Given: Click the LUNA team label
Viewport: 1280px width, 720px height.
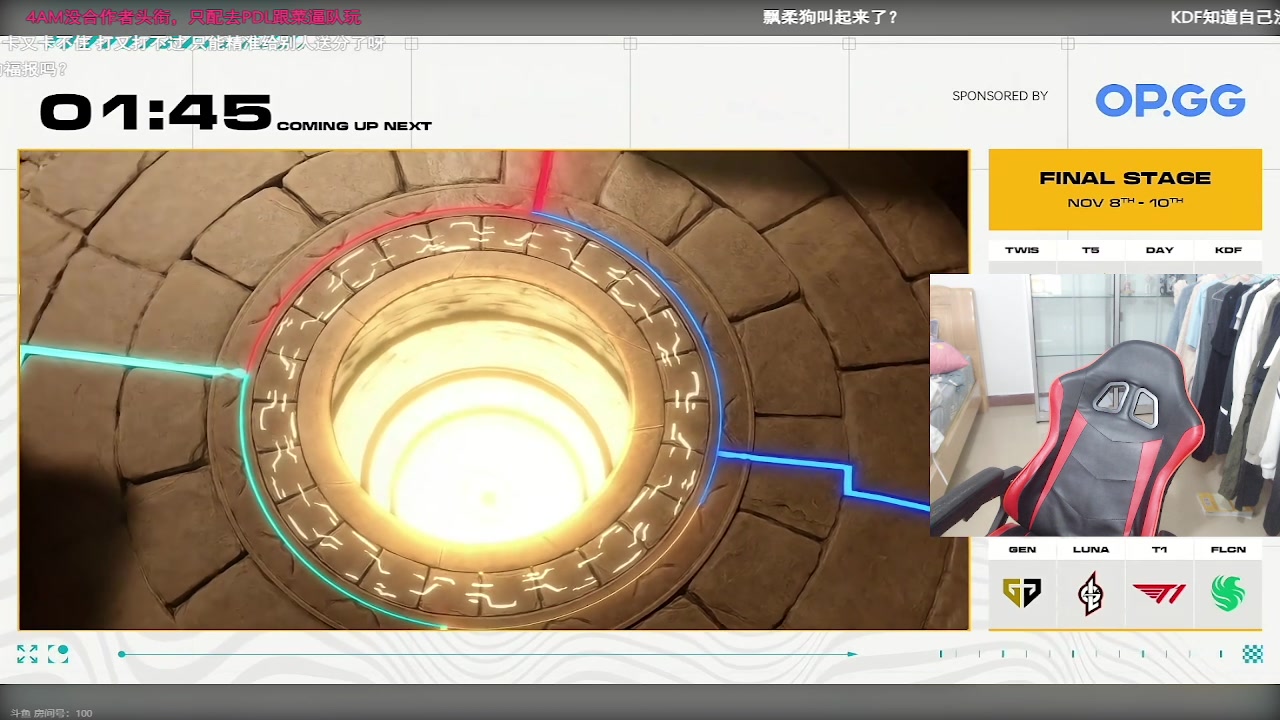Looking at the screenshot, I should pyautogui.click(x=1091, y=549).
